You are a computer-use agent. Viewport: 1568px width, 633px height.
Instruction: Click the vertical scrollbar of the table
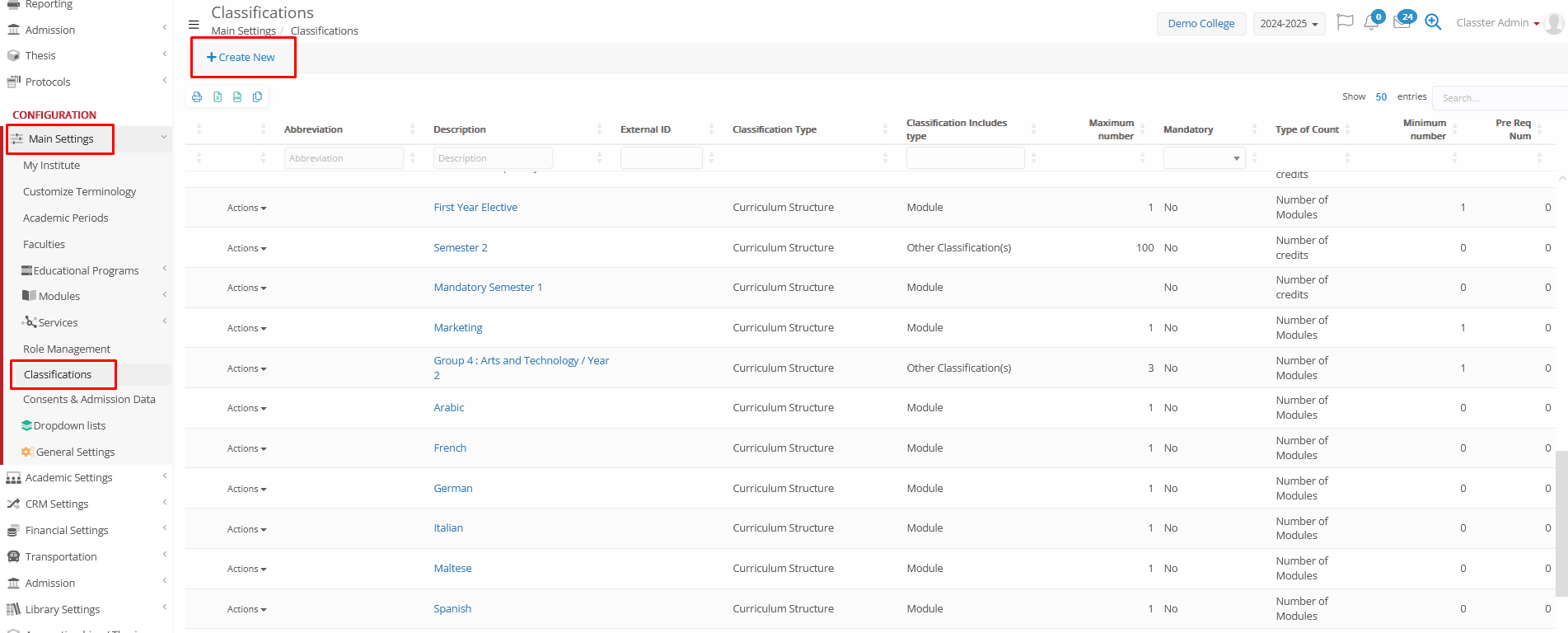pyautogui.click(x=1561, y=519)
